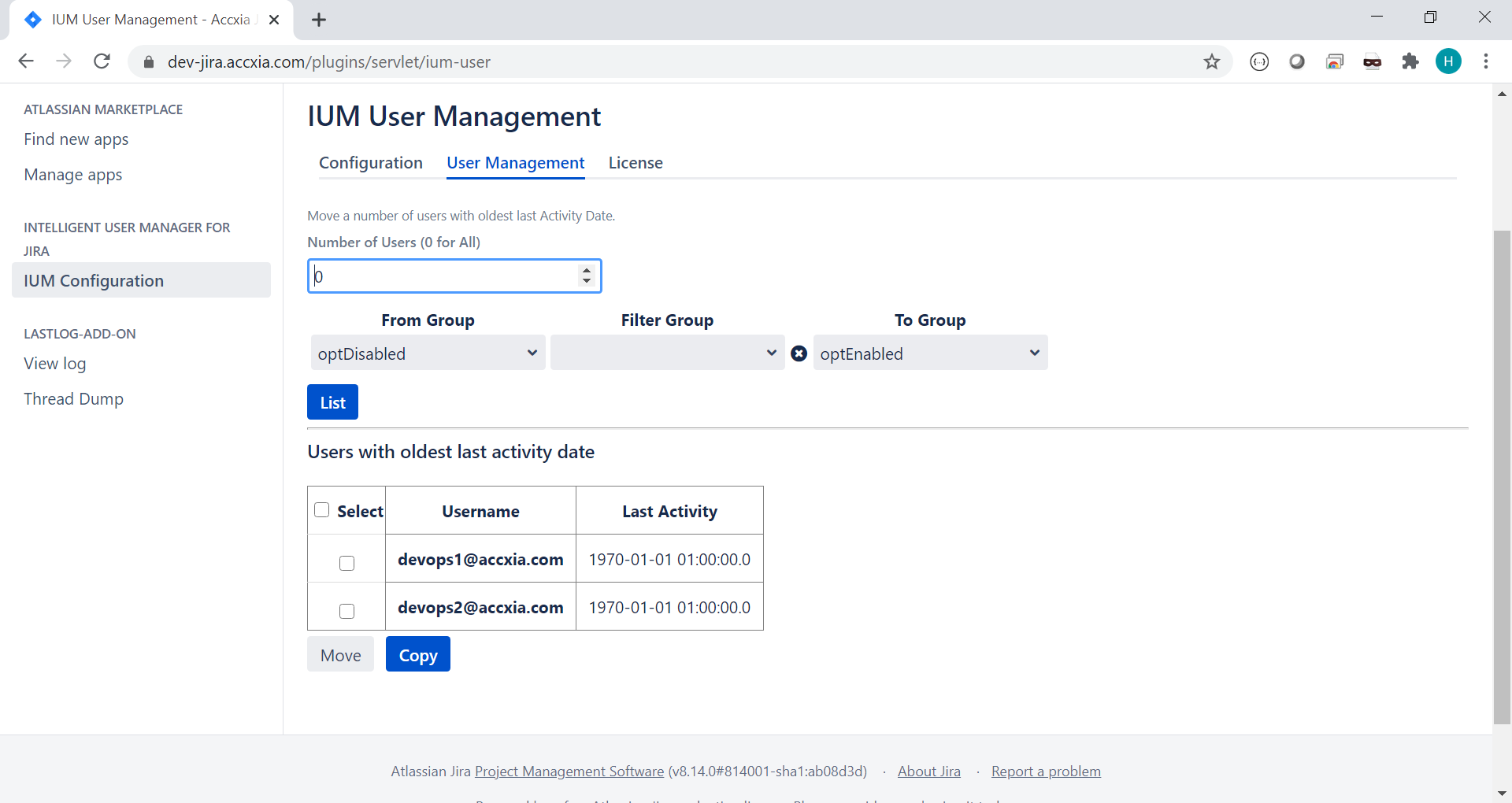The height and width of the screenshot is (803, 1512).
Task: Open Chrome's three-dot menu
Action: point(1485,61)
